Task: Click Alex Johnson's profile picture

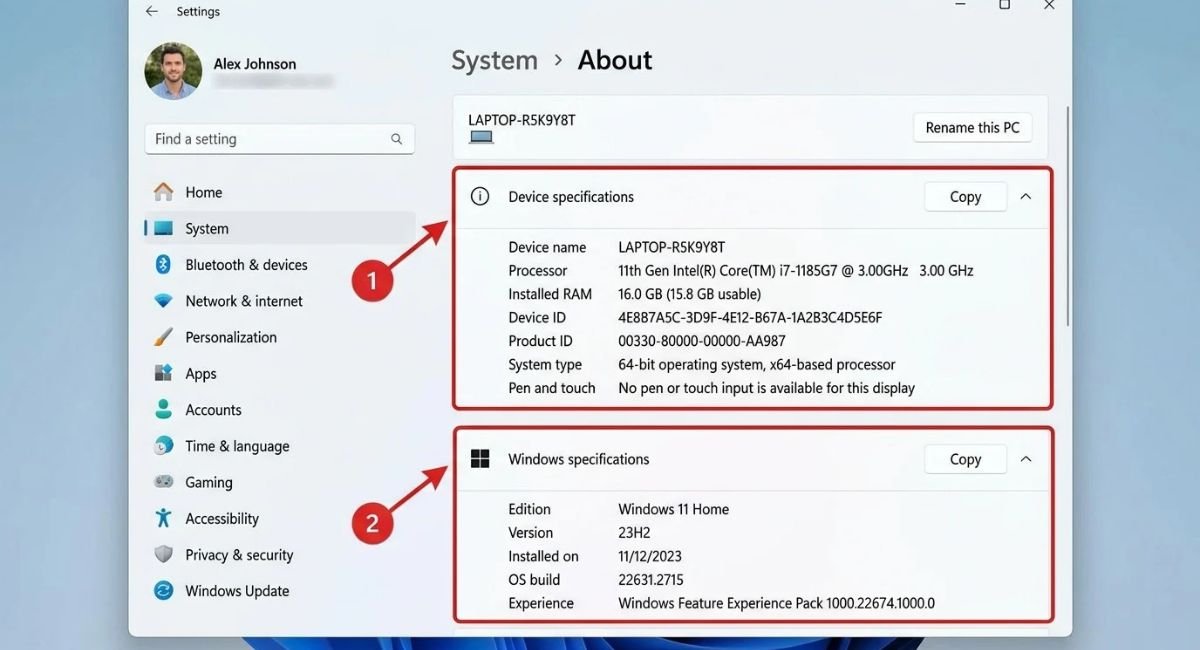Action: [x=173, y=71]
